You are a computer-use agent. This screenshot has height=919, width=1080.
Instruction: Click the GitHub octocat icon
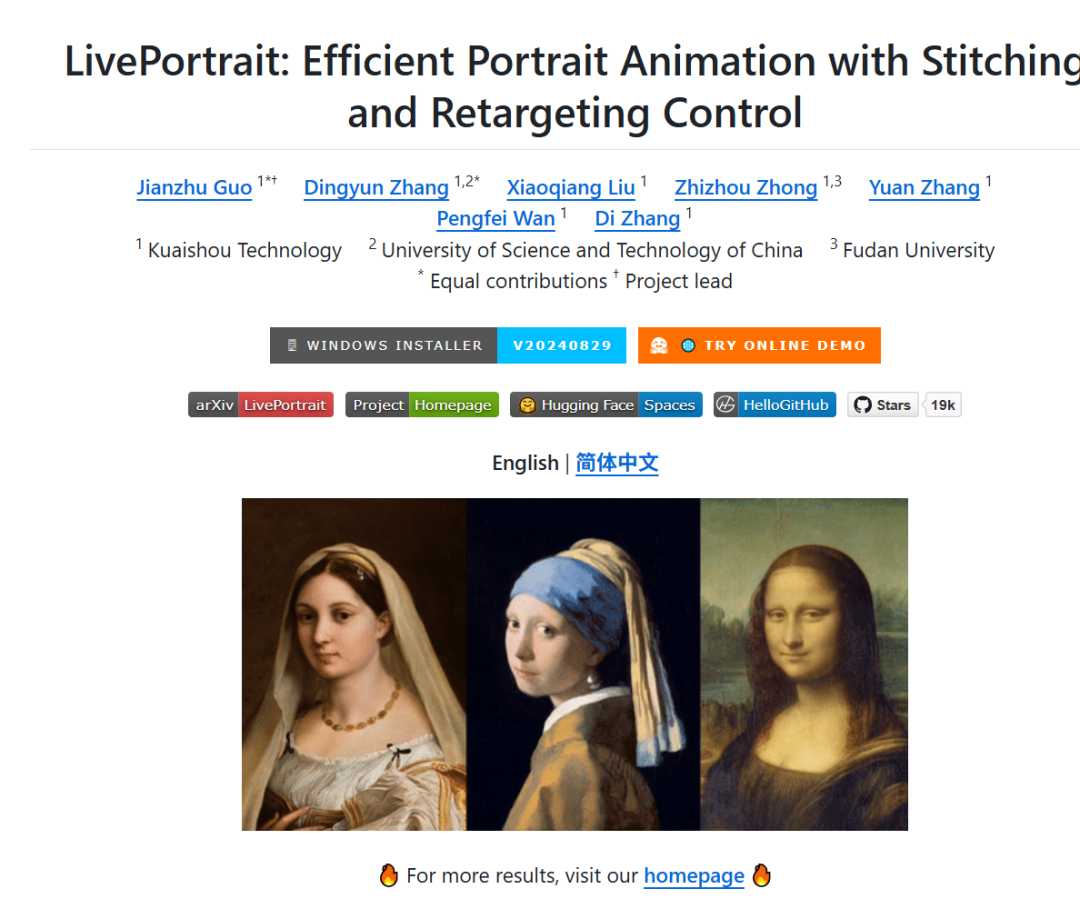click(862, 405)
